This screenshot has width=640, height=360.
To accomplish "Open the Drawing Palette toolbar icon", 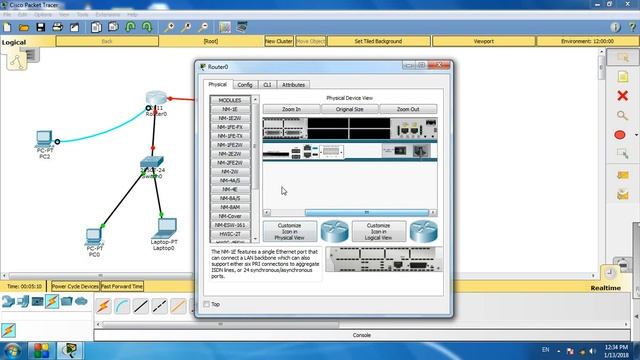I will point(225,27).
